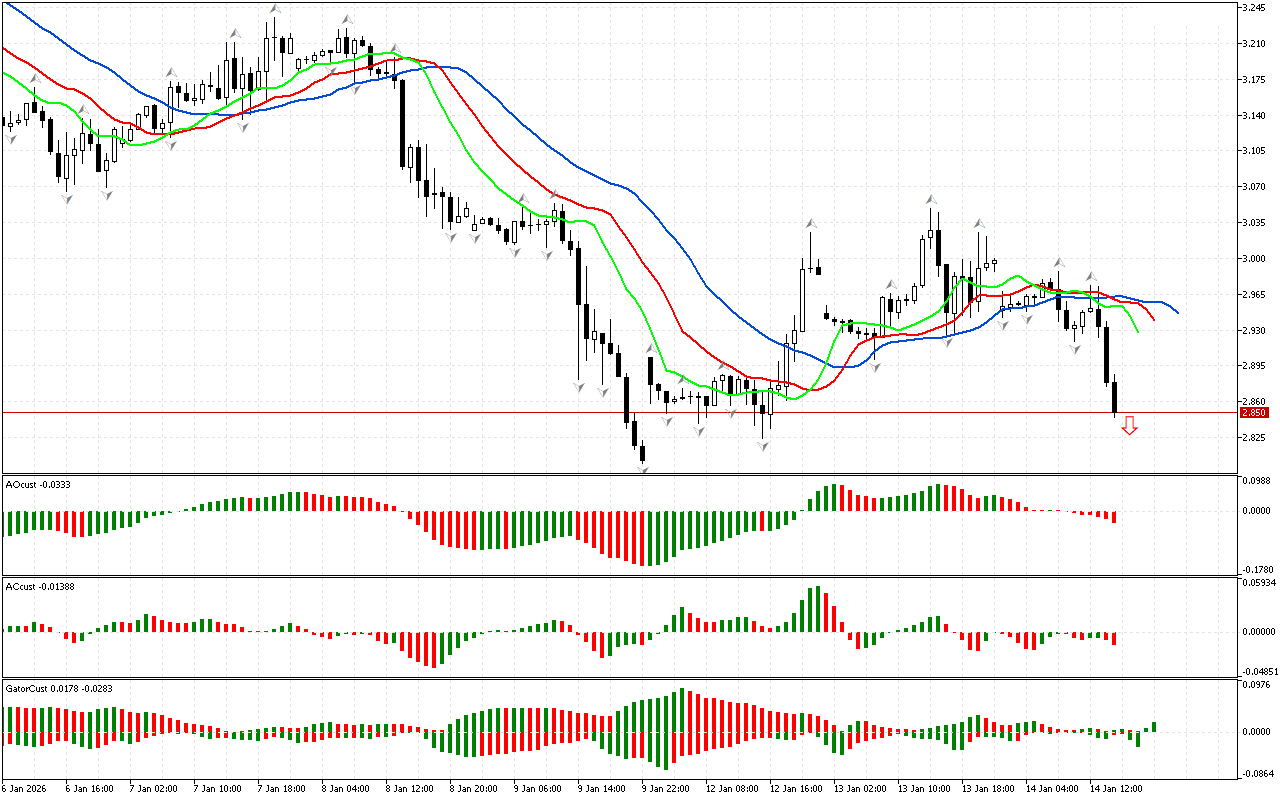Select the red 2.850 price tag

coord(1253,412)
